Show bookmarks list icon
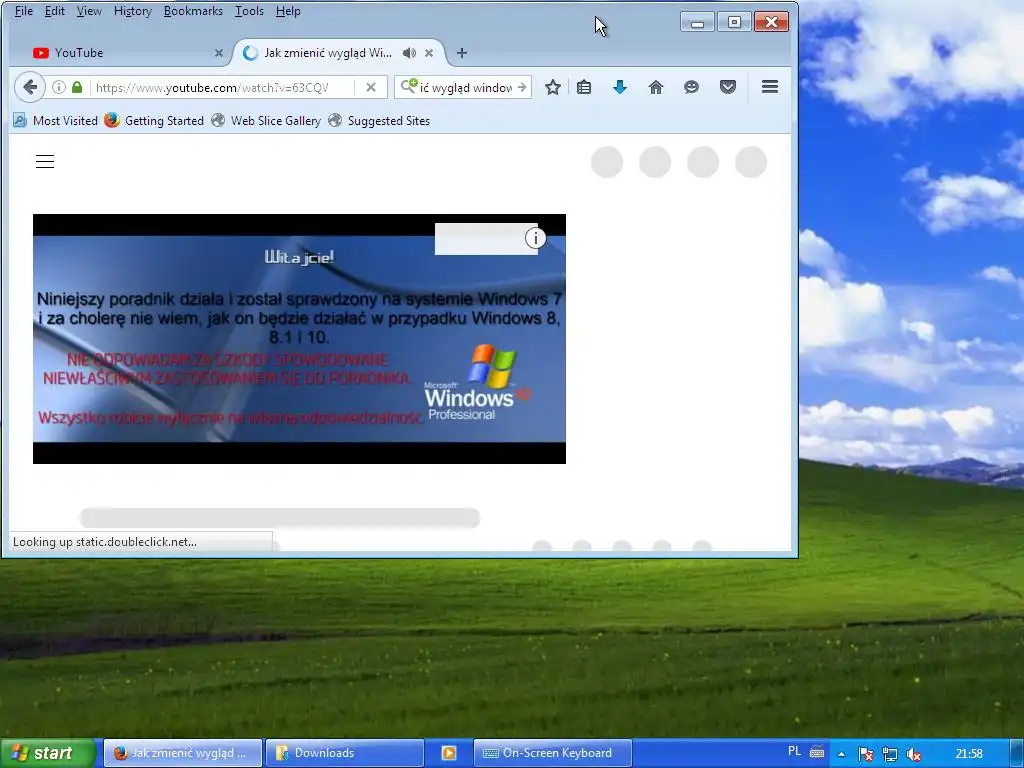This screenshot has width=1024, height=768. click(584, 87)
